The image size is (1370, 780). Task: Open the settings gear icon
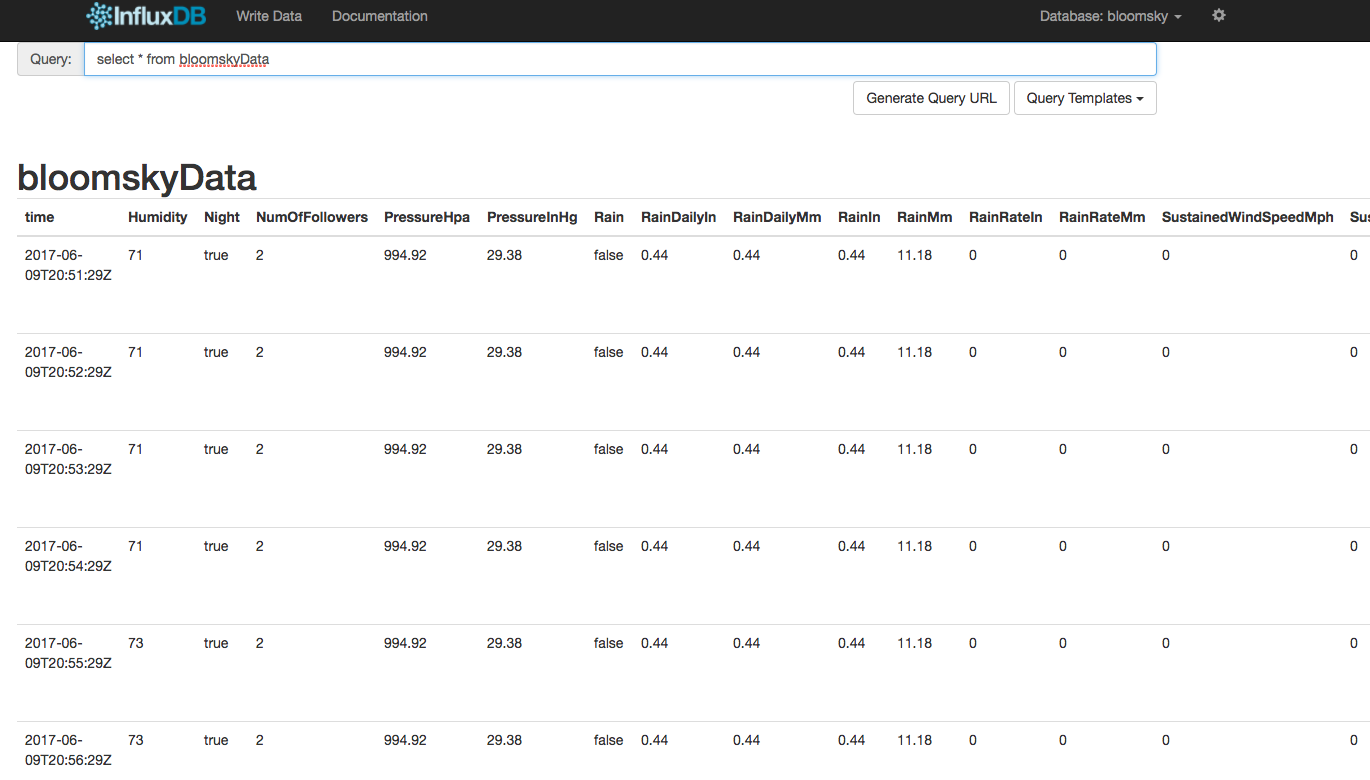click(1218, 16)
